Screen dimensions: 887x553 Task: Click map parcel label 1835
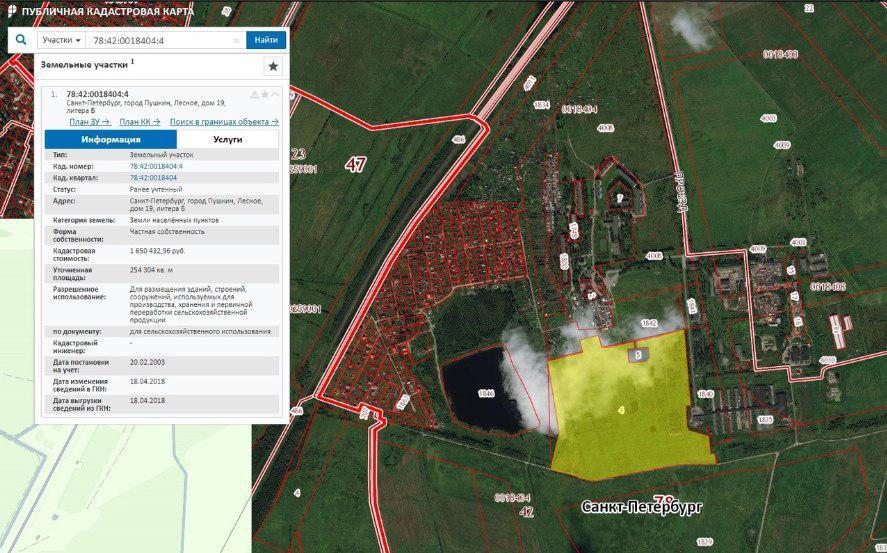tap(765, 420)
